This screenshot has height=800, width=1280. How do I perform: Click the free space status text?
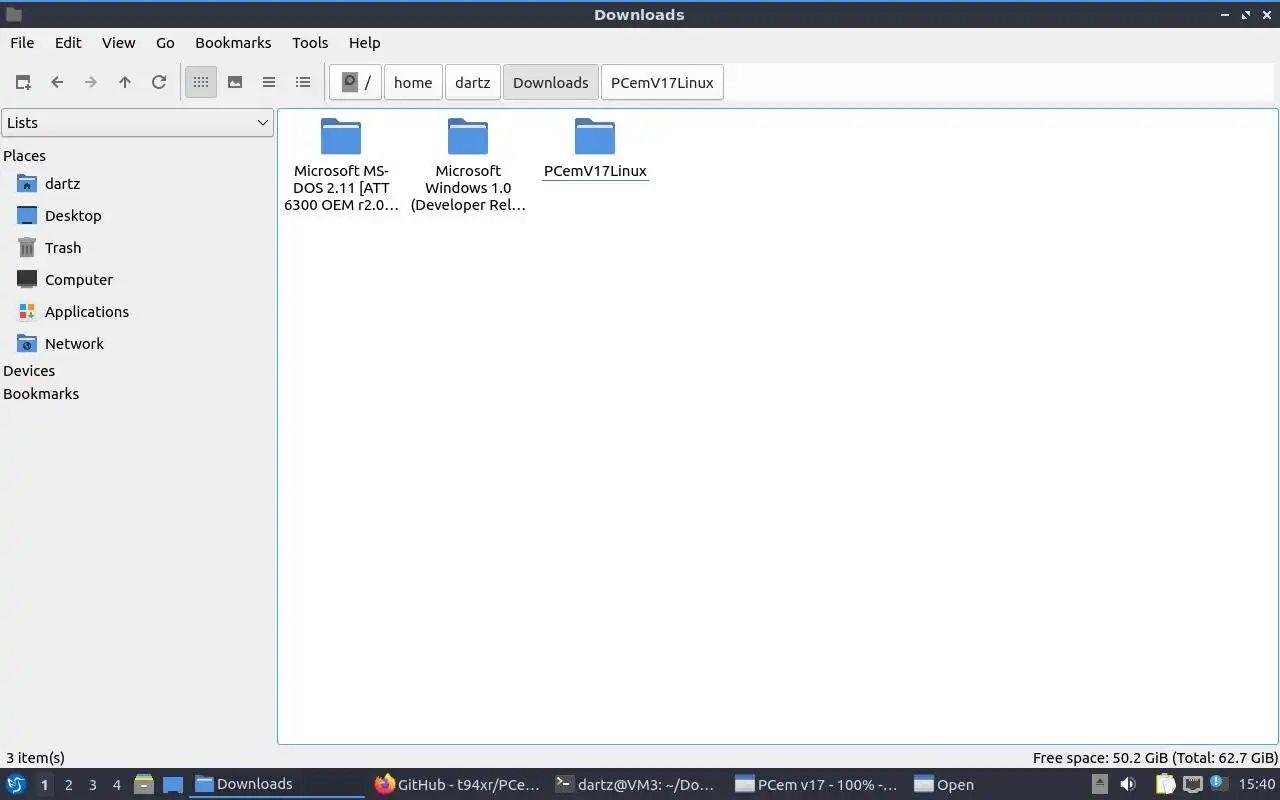coord(1155,758)
